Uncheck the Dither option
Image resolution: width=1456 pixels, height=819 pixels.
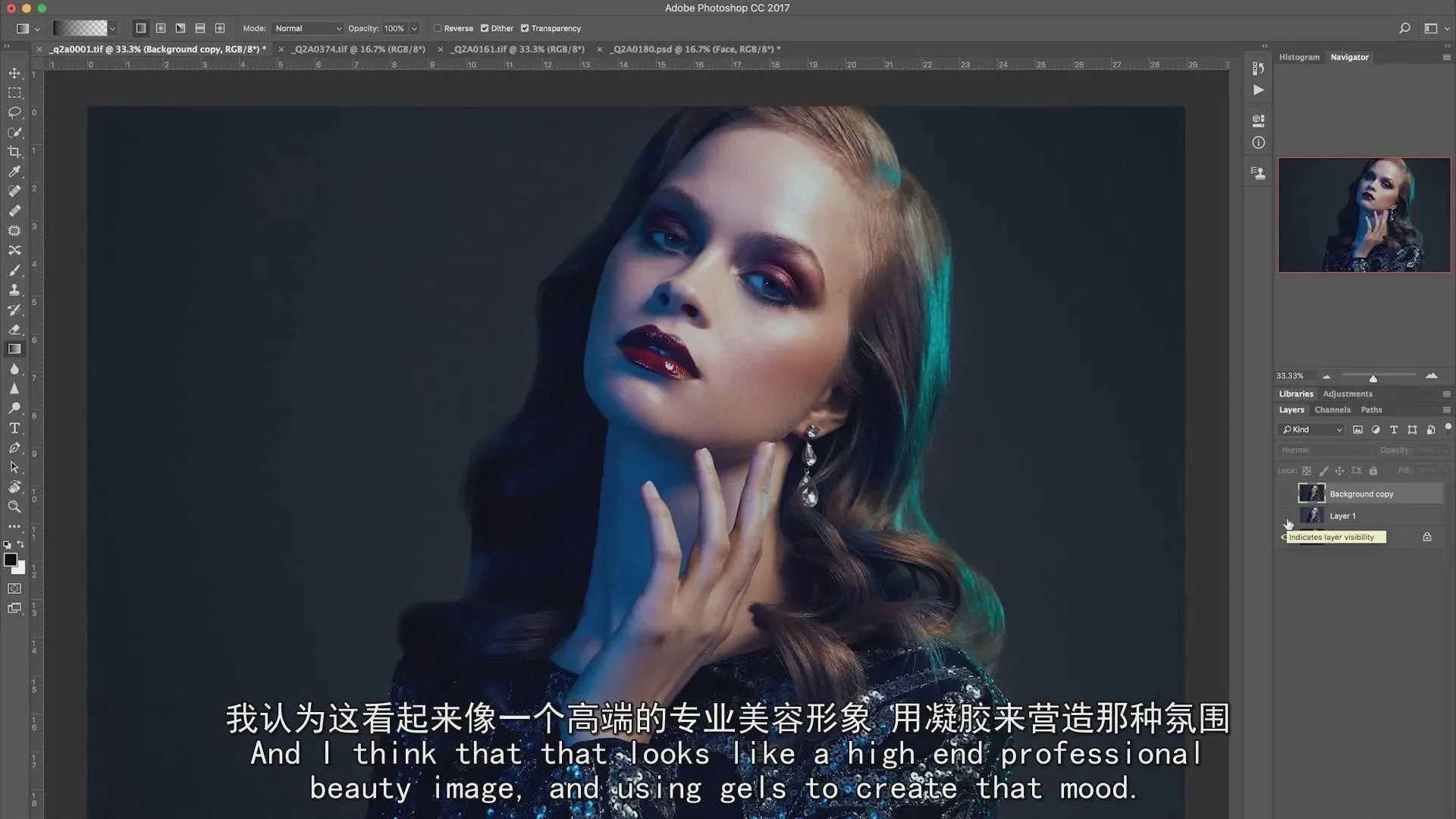[x=485, y=28]
